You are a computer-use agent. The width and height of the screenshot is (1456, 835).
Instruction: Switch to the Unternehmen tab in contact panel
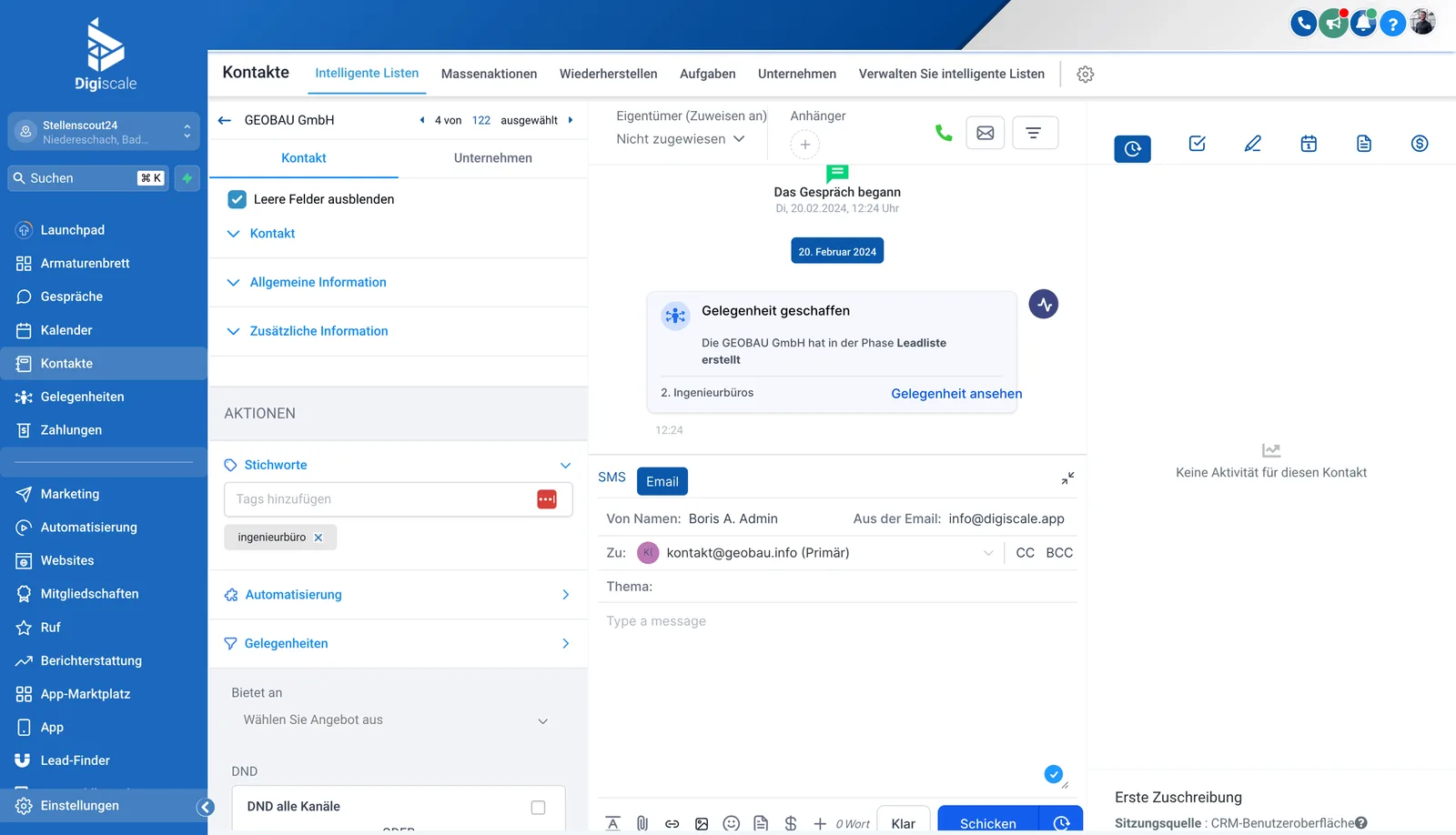[x=493, y=158]
